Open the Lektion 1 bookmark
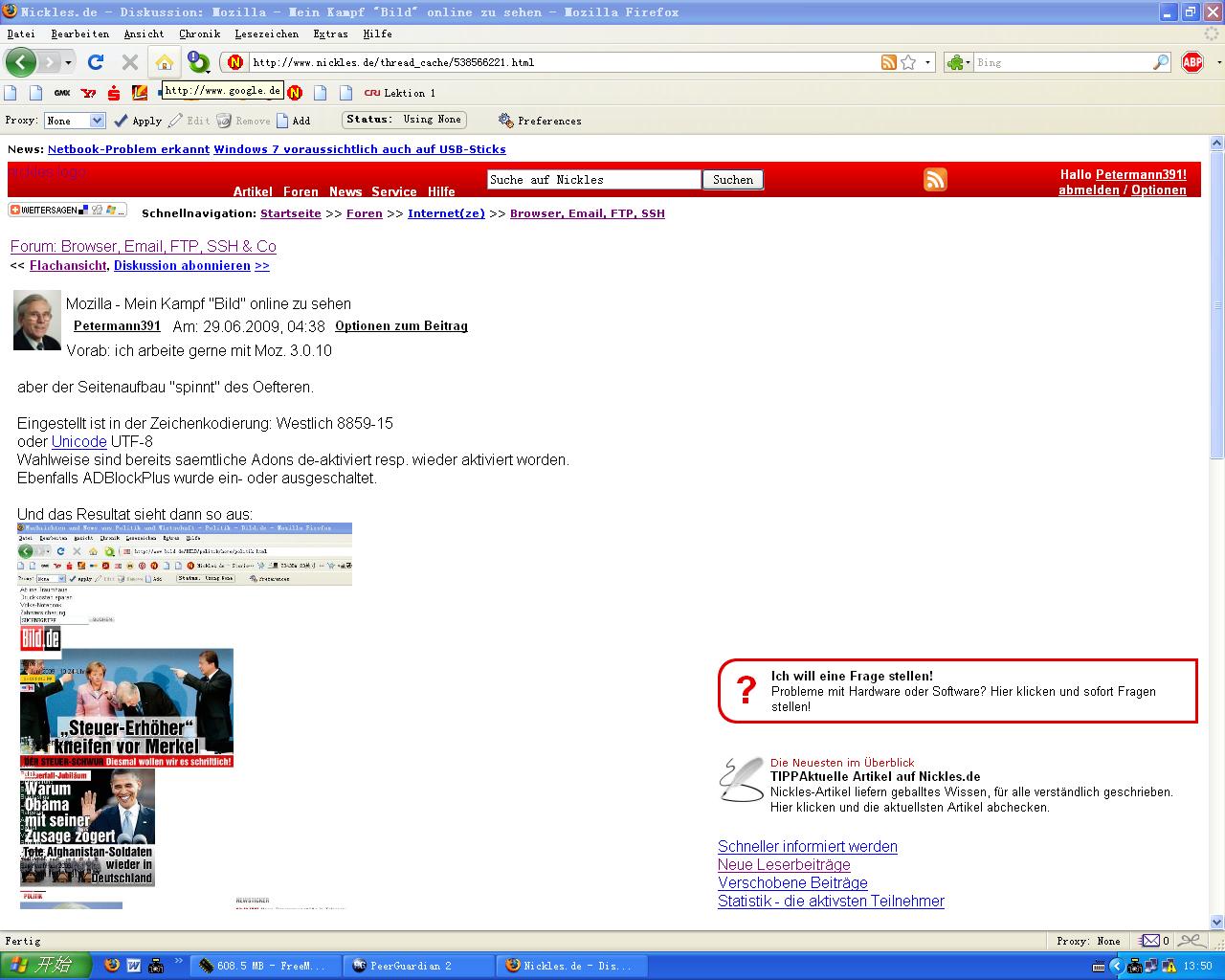 [x=399, y=93]
